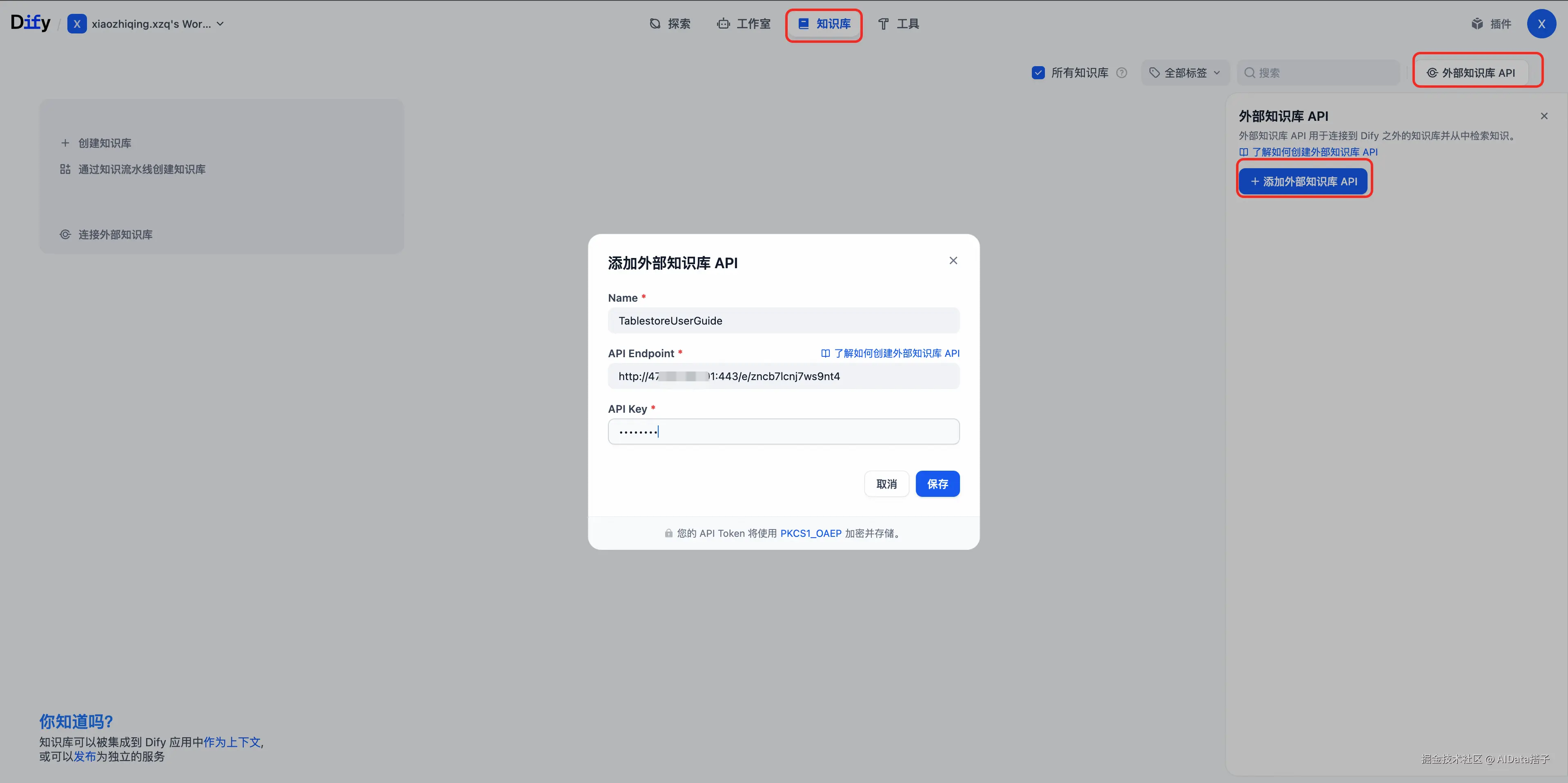1568x783 pixels.
Task: Open the 作为上下文 link
Action: click(x=232, y=742)
